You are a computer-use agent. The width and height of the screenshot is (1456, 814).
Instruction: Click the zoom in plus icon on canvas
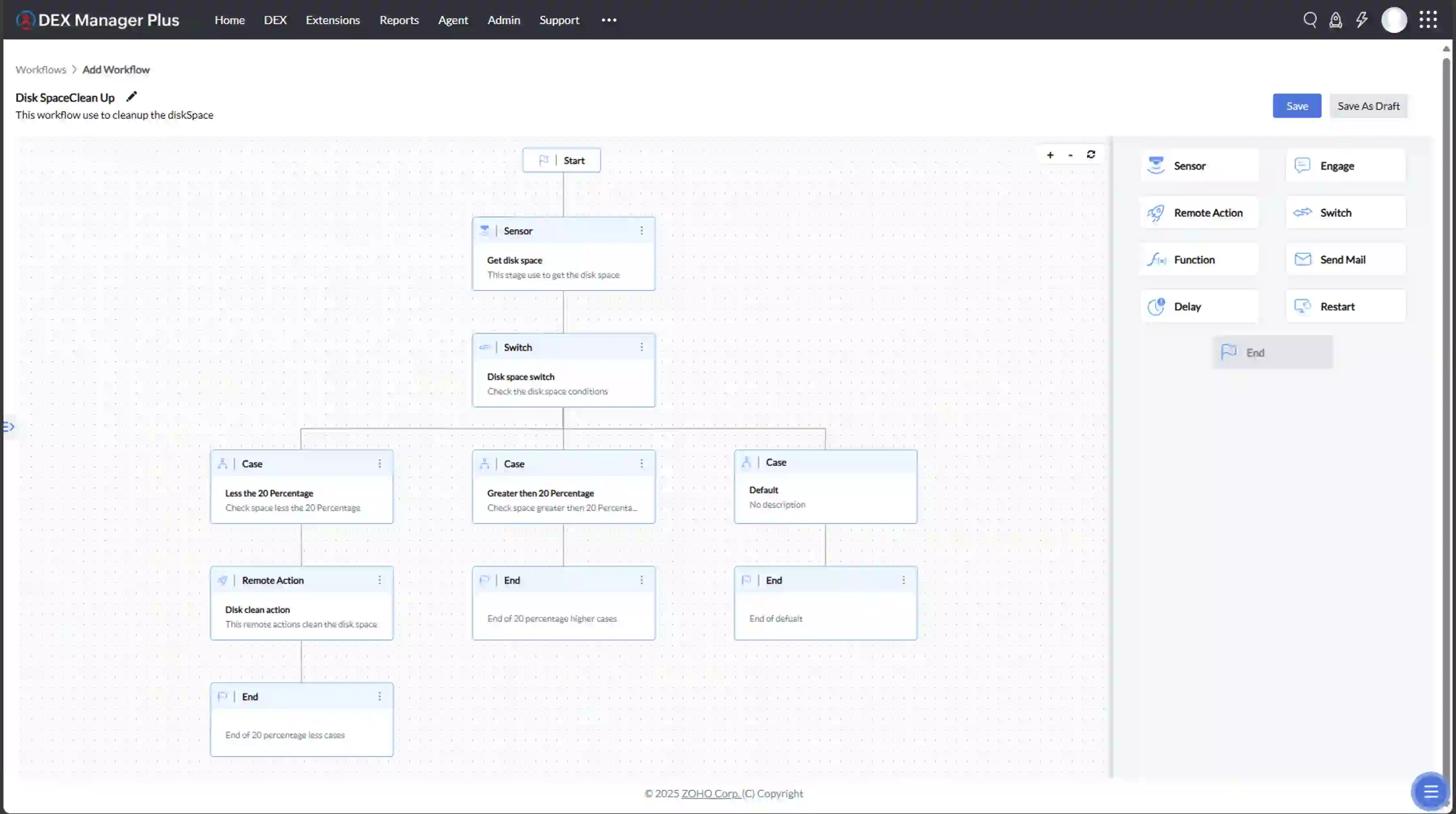pos(1050,155)
